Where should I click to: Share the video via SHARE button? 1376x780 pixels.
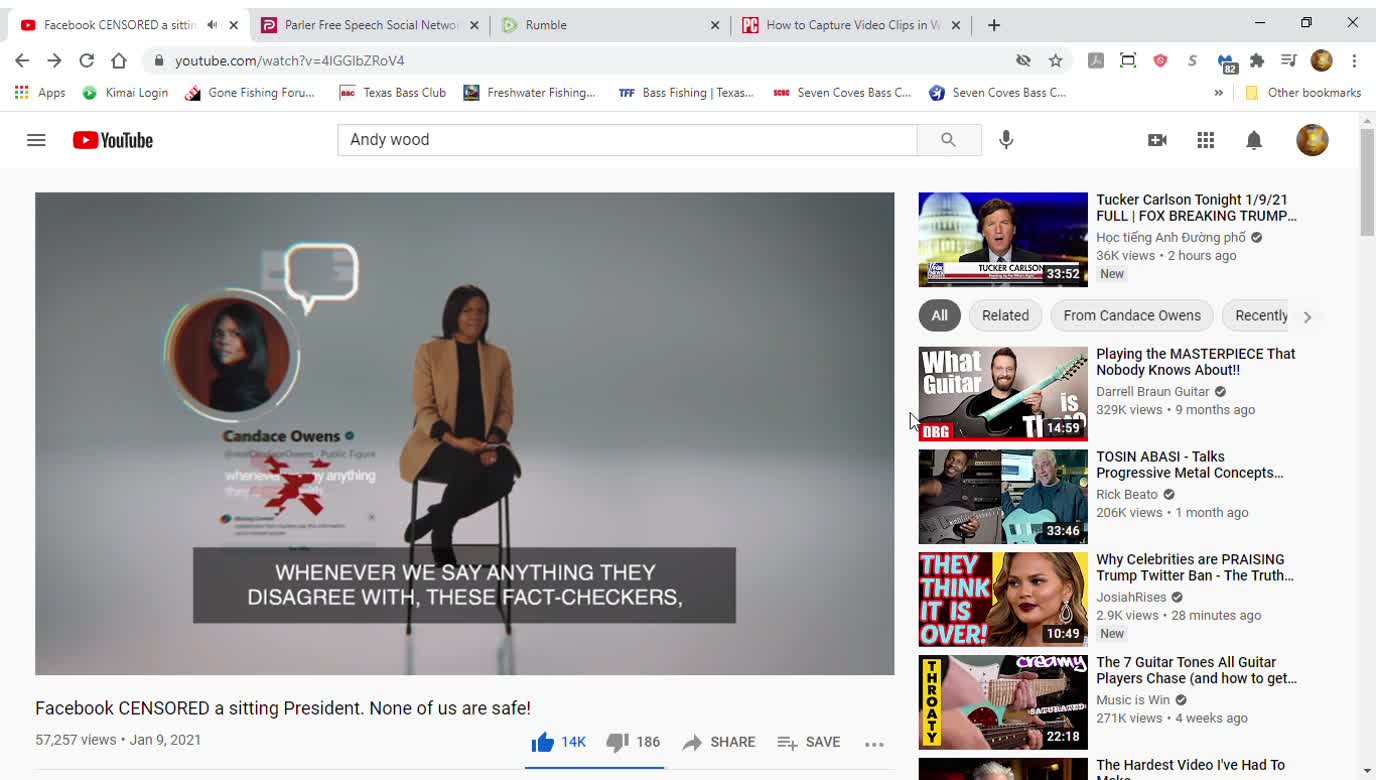pyautogui.click(x=719, y=742)
